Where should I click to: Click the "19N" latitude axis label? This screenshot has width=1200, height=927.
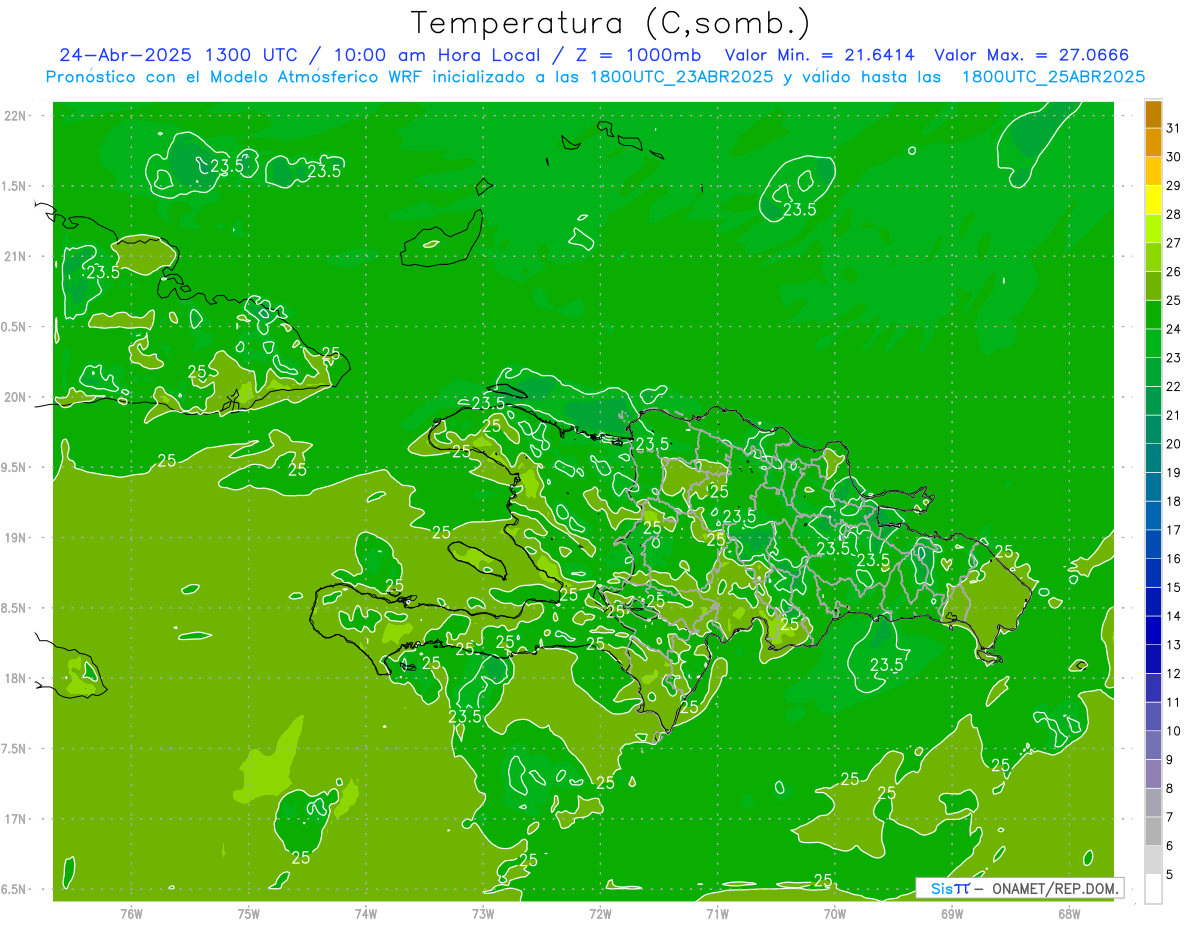[16, 538]
